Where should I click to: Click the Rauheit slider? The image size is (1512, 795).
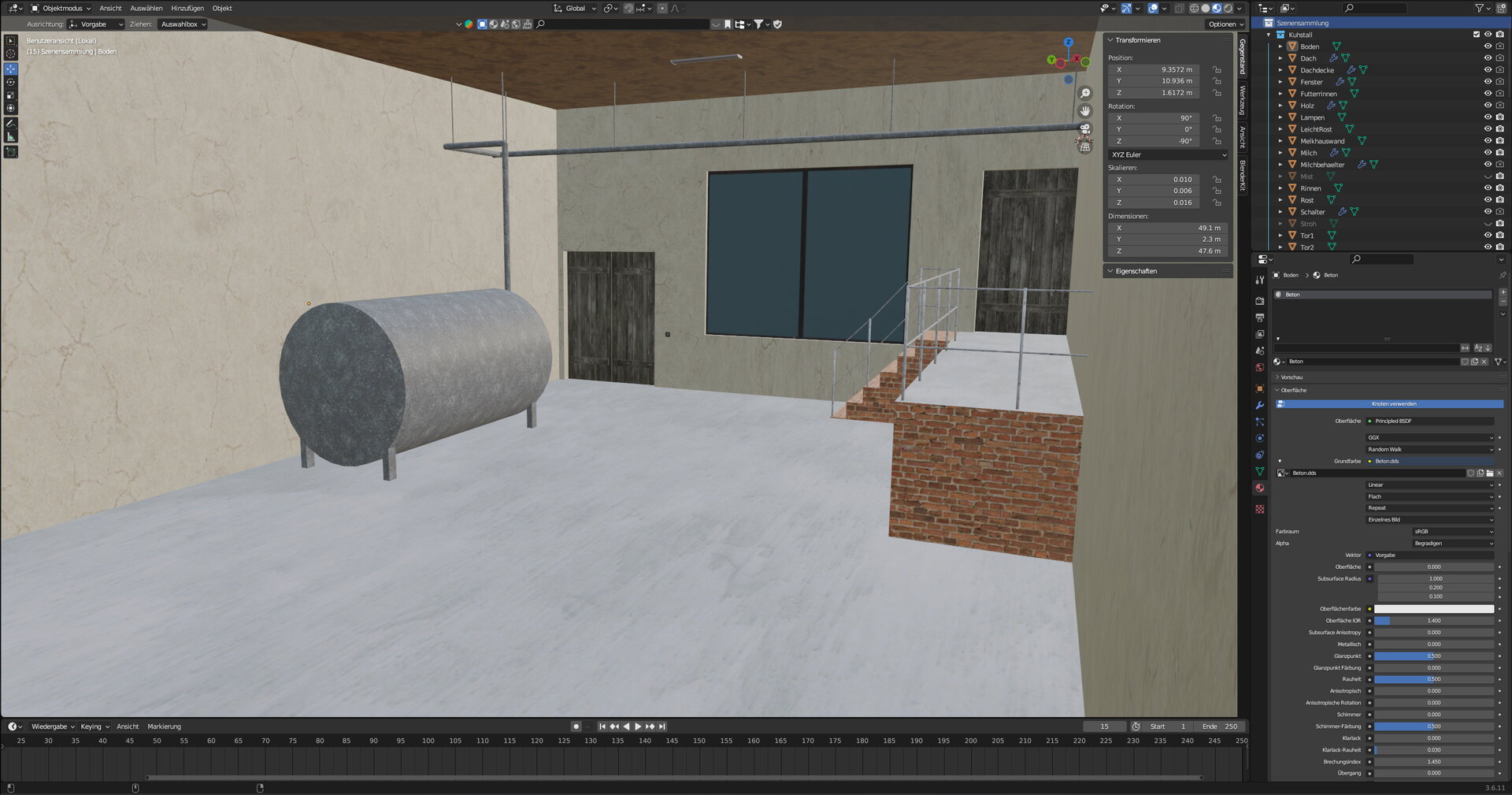pos(1433,679)
